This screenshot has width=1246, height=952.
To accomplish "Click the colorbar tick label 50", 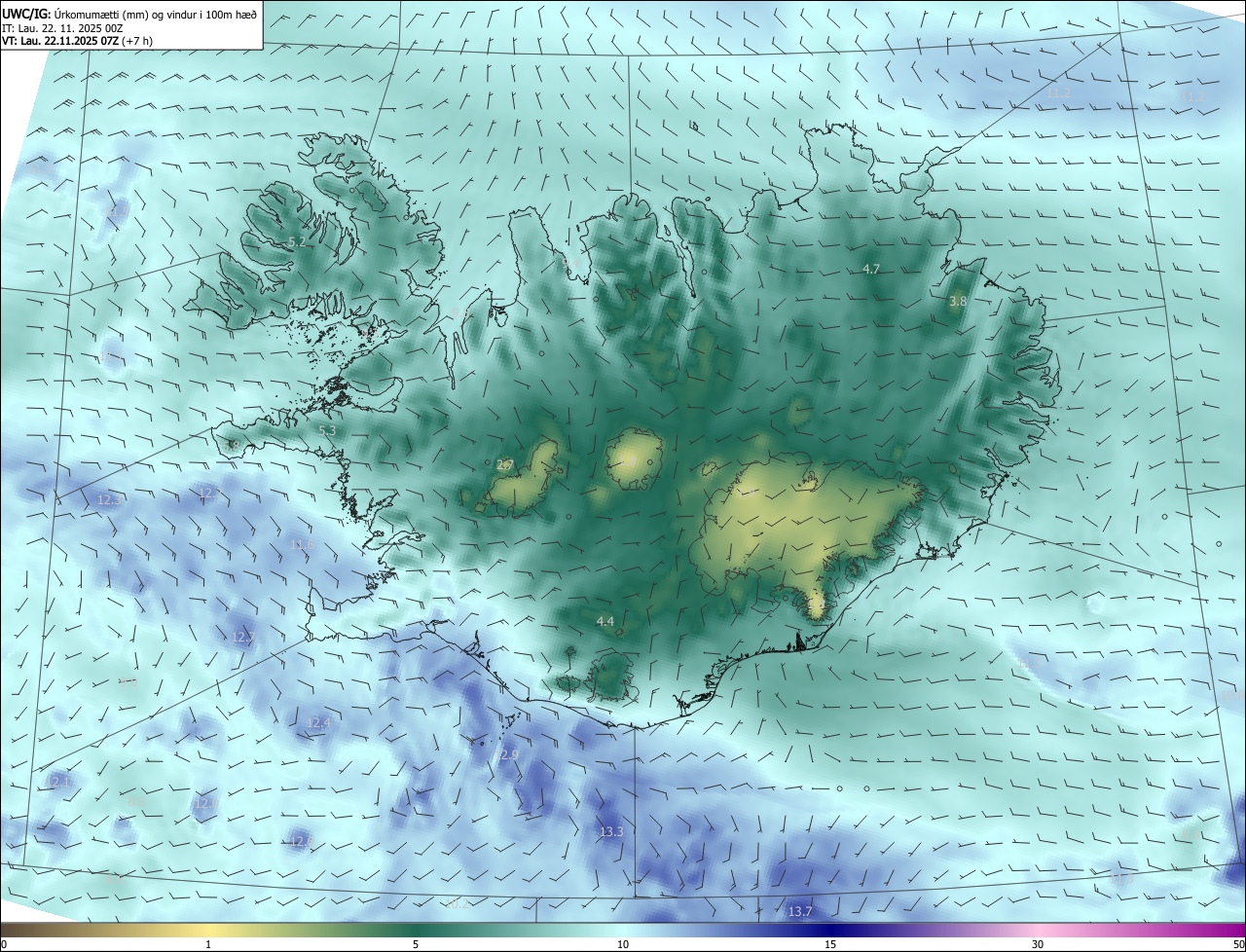I will [1238, 944].
